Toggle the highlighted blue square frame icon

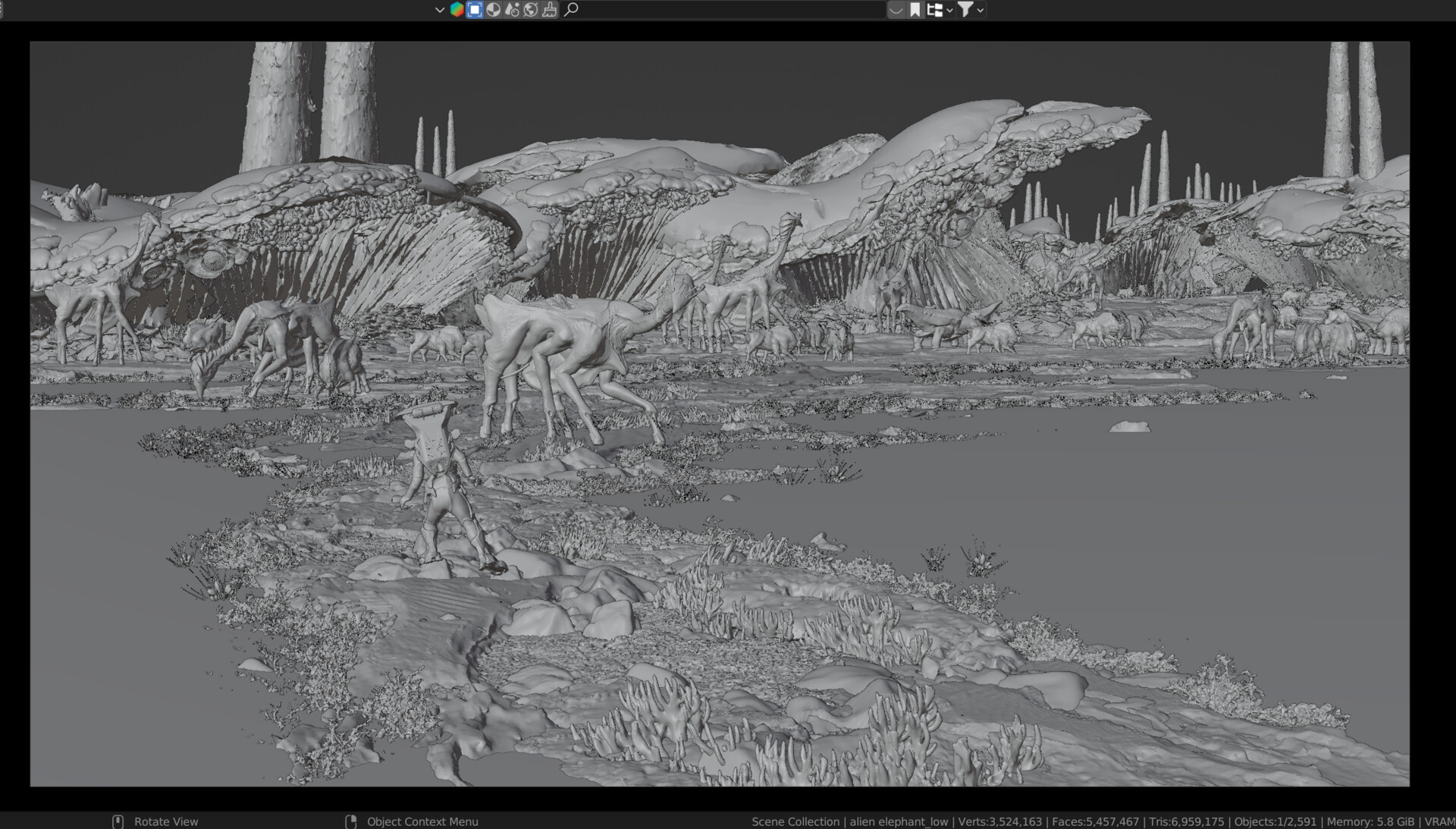pos(475,9)
